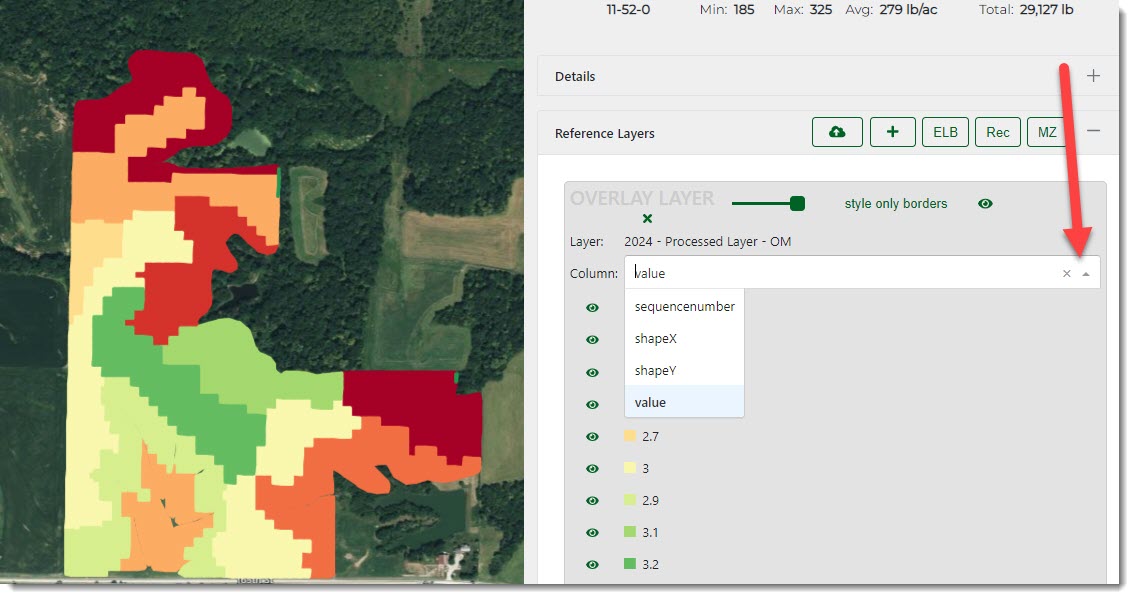Choose shapeX in the dropdown

pos(656,339)
